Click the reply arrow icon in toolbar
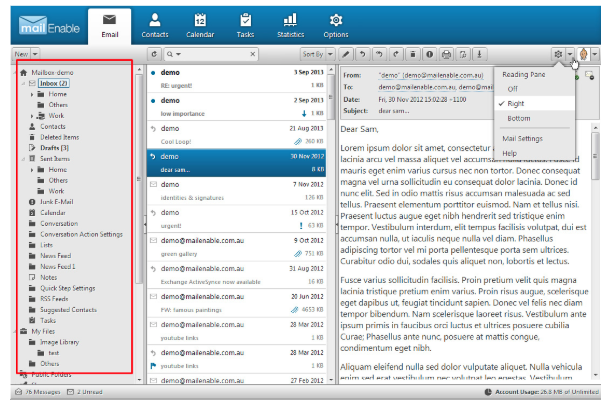Viewport: 607px width, 406px height. (x=362, y=53)
